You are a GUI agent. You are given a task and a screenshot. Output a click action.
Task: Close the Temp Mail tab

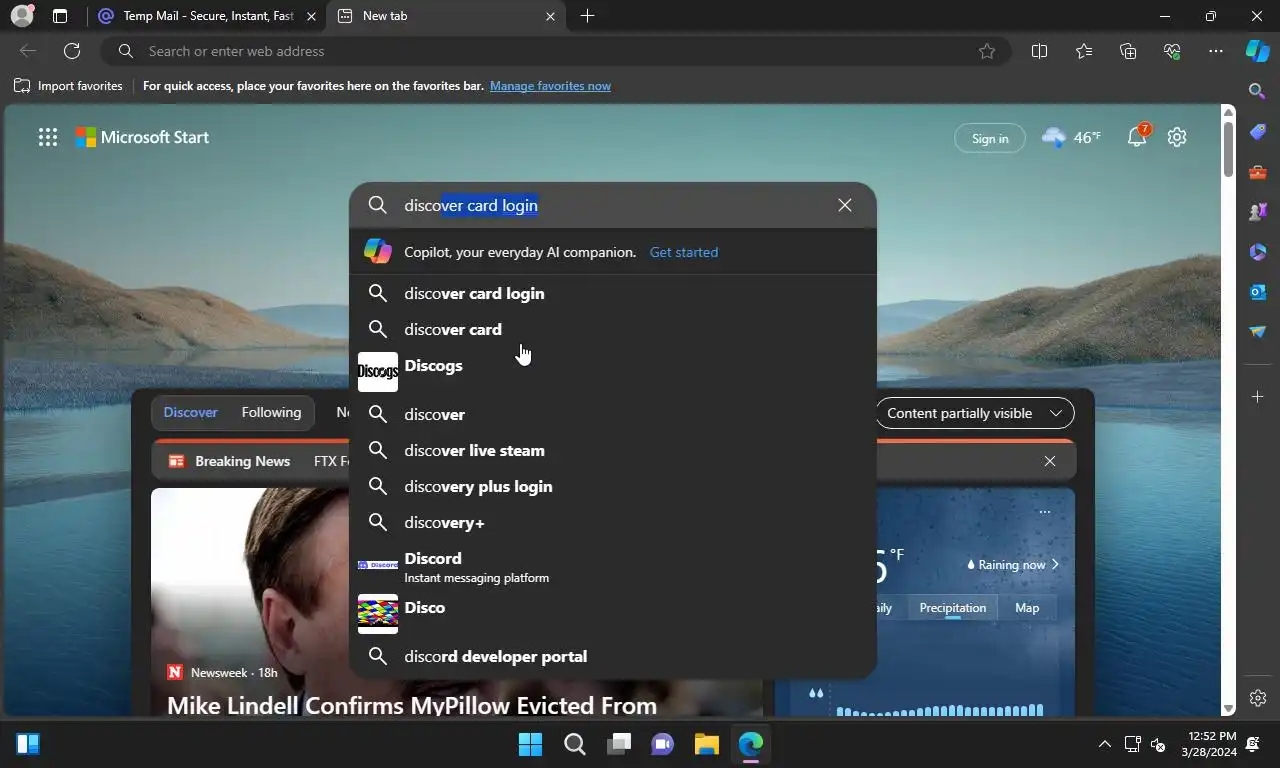point(311,16)
